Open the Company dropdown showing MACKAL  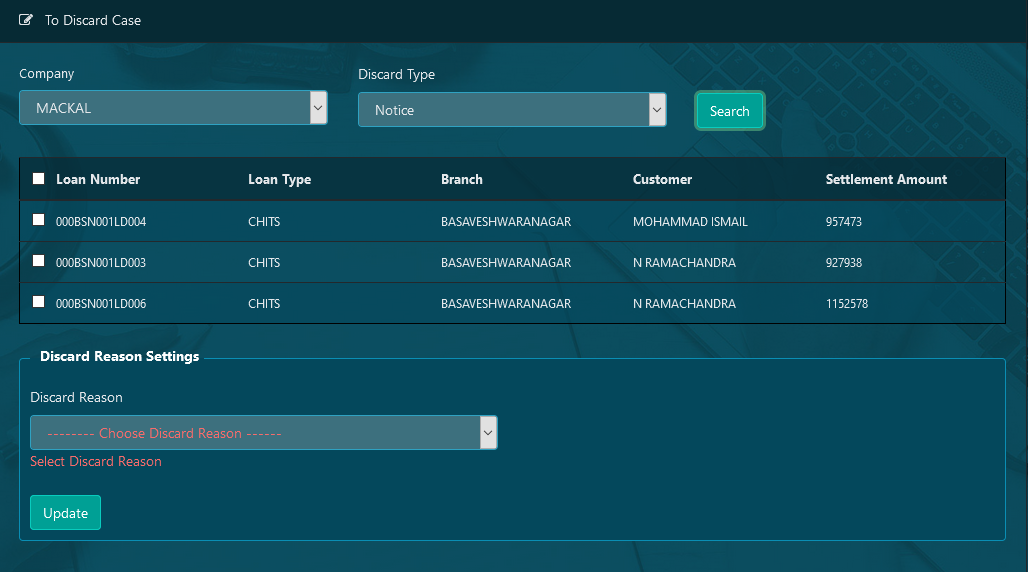point(173,108)
